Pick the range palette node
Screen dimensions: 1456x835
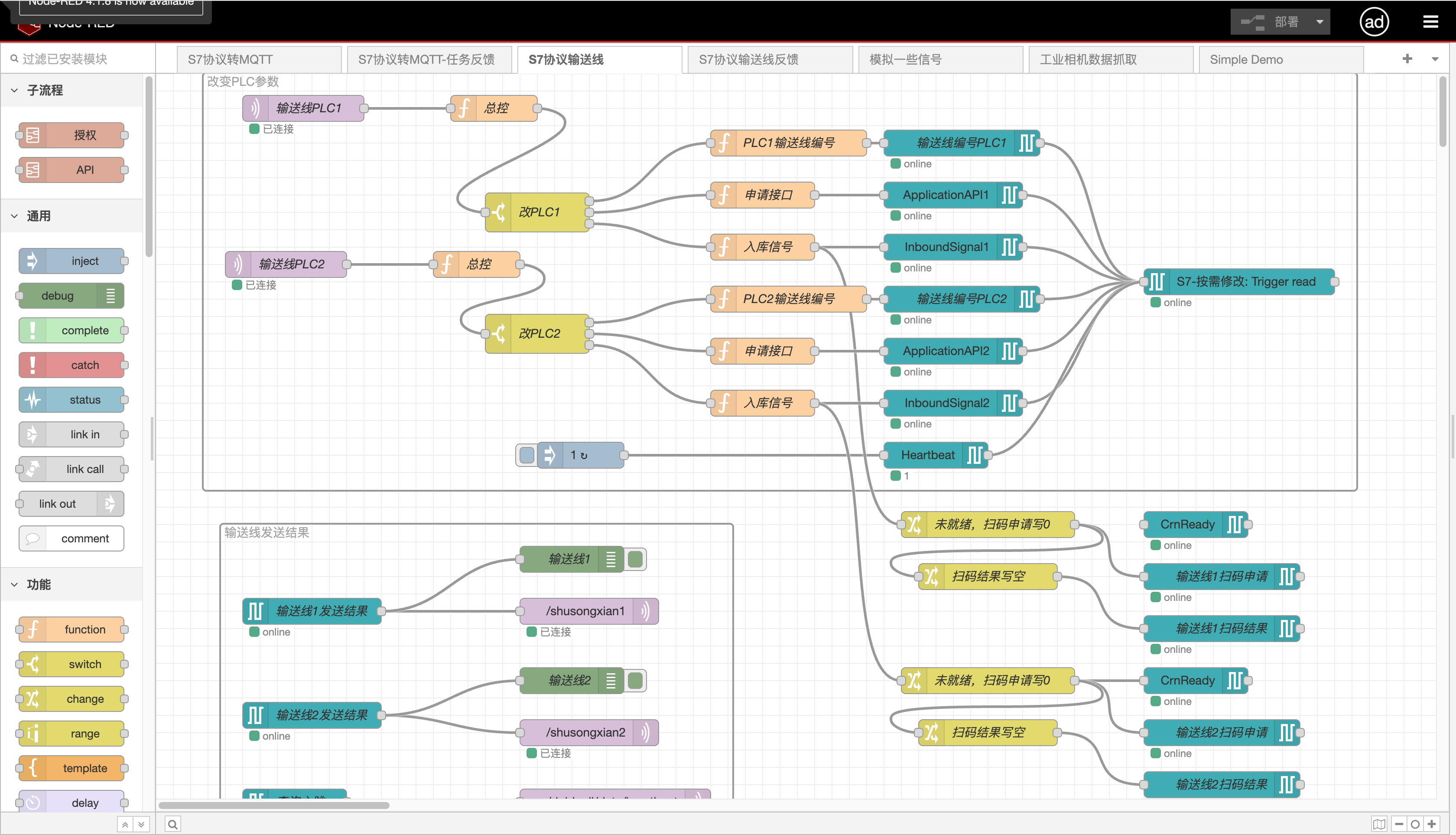tap(71, 734)
